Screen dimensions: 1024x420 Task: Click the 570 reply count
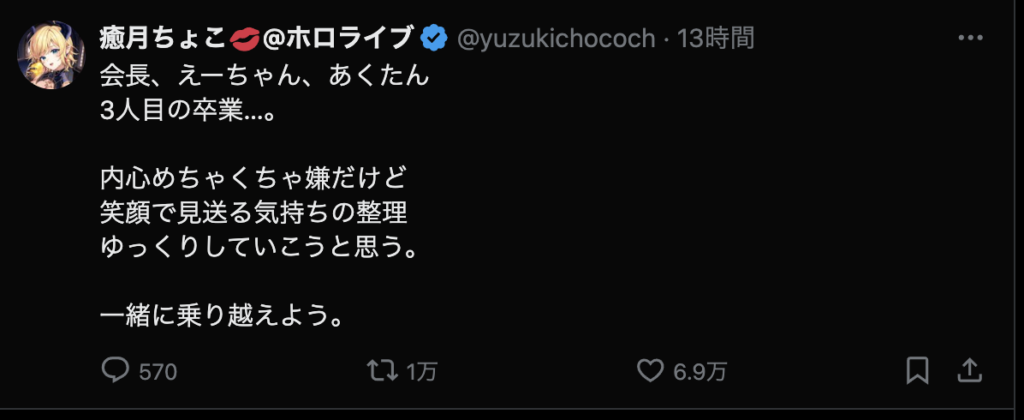tap(157, 372)
